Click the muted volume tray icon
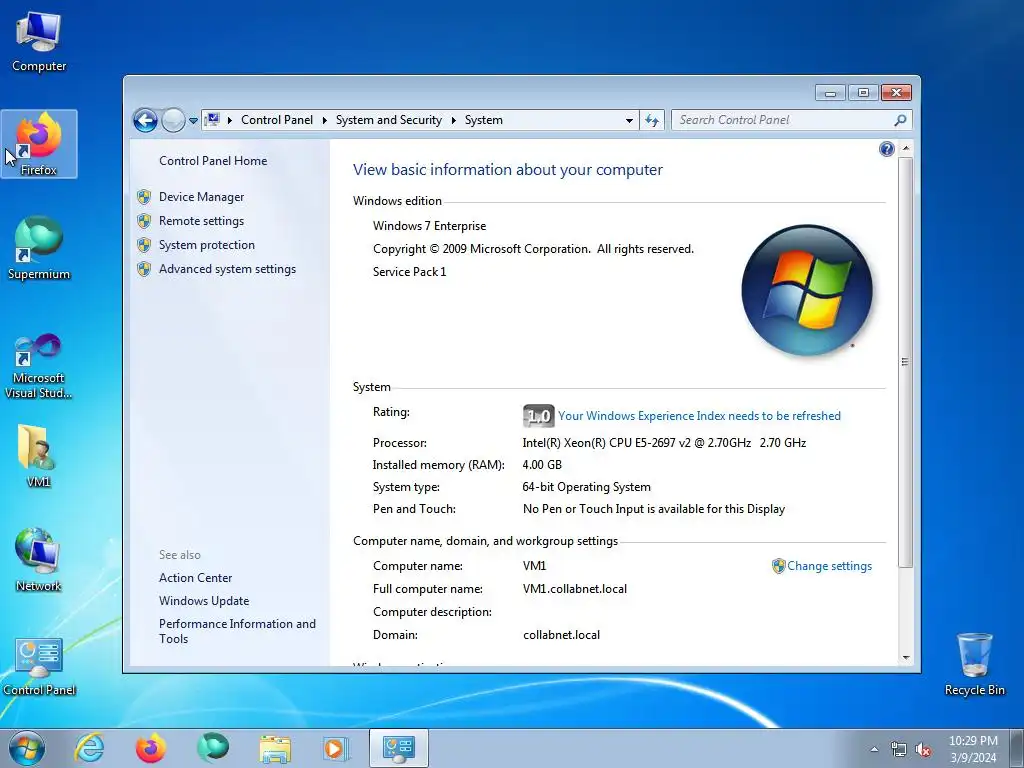The height and width of the screenshot is (768, 1024). click(x=923, y=750)
